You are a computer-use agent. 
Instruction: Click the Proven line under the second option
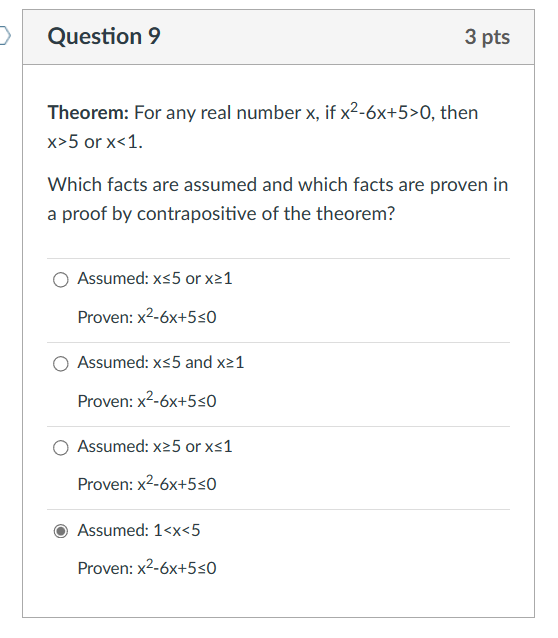[147, 400]
